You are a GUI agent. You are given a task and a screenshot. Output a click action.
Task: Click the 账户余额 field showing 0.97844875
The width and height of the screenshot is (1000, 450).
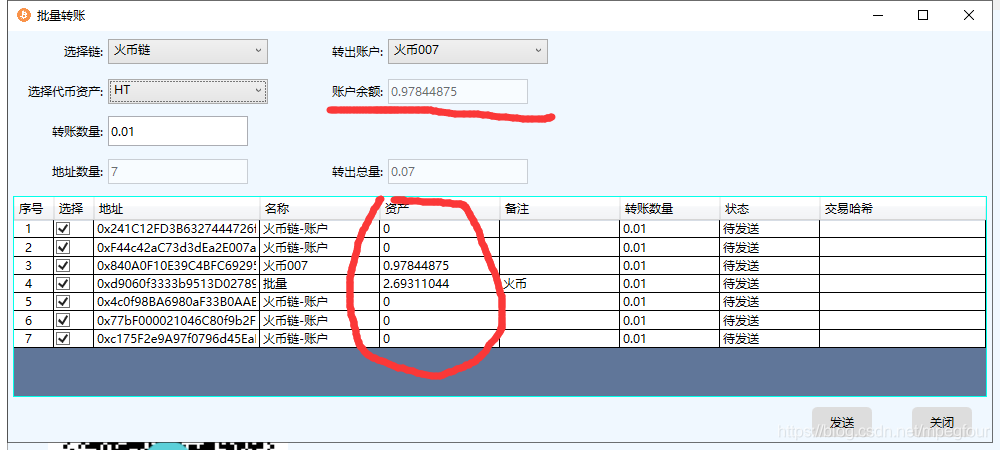click(x=458, y=91)
